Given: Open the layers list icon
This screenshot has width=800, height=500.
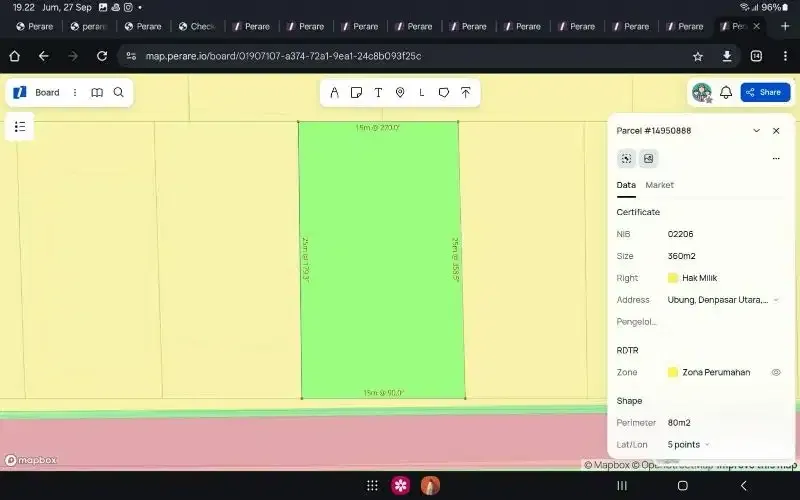Looking at the screenshot, I should pos(20,127).
